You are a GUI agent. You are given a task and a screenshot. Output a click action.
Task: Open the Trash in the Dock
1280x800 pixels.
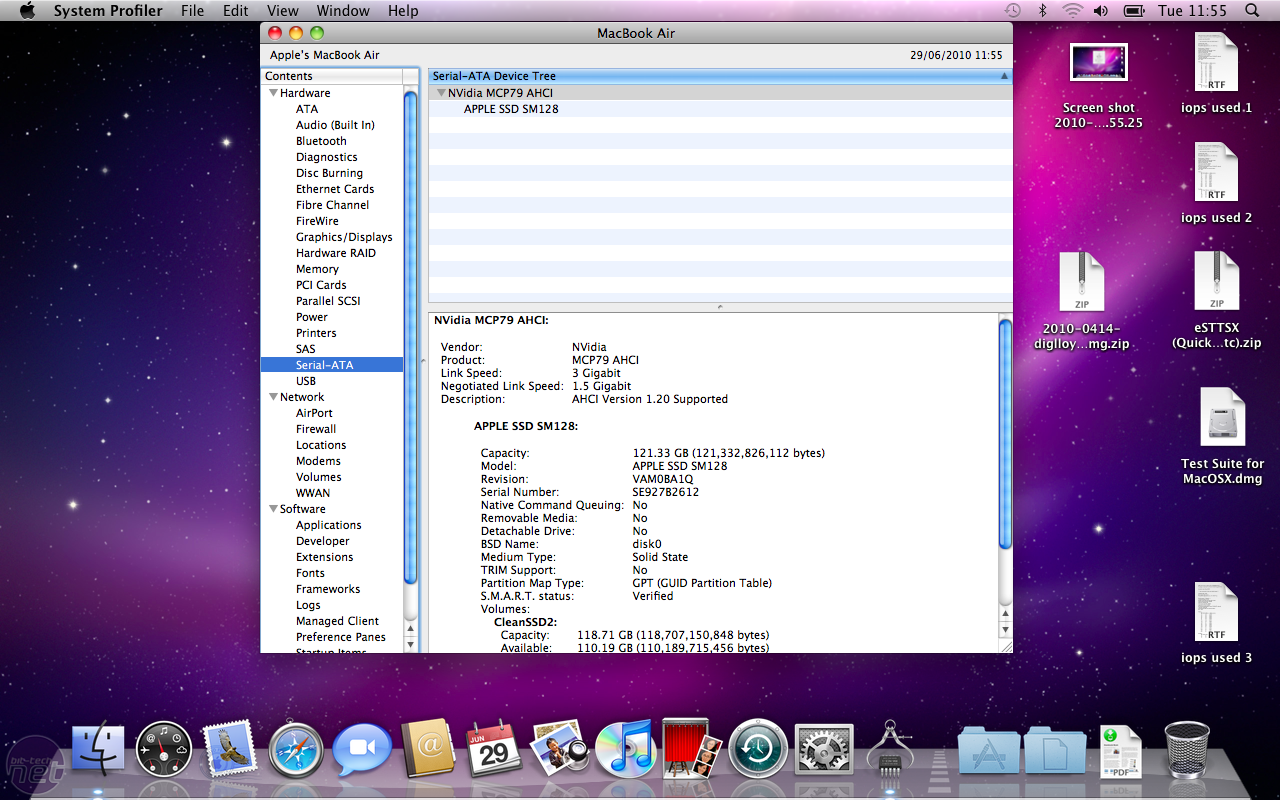[x=1187, y=750]
